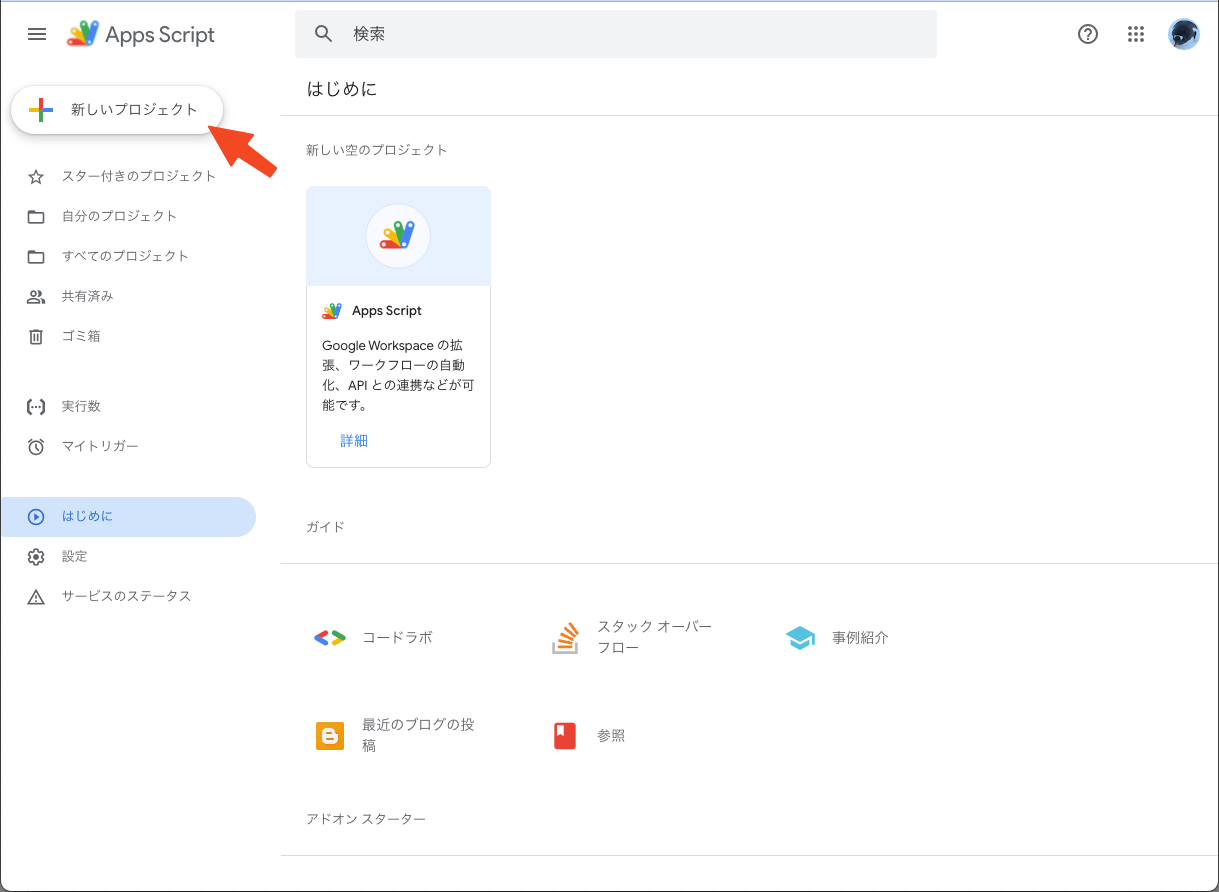The width and height of the screenshot is (1219, 892).
Task: Open 自分のプロジェクト list
Action: 119,216
